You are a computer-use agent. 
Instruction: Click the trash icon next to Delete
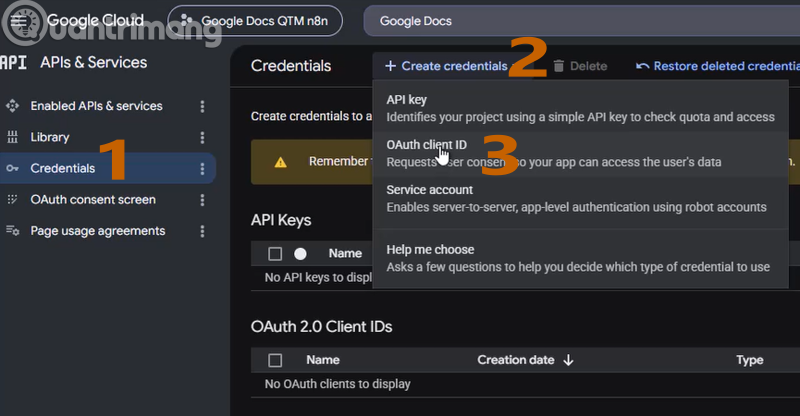(x=559, y=66)
